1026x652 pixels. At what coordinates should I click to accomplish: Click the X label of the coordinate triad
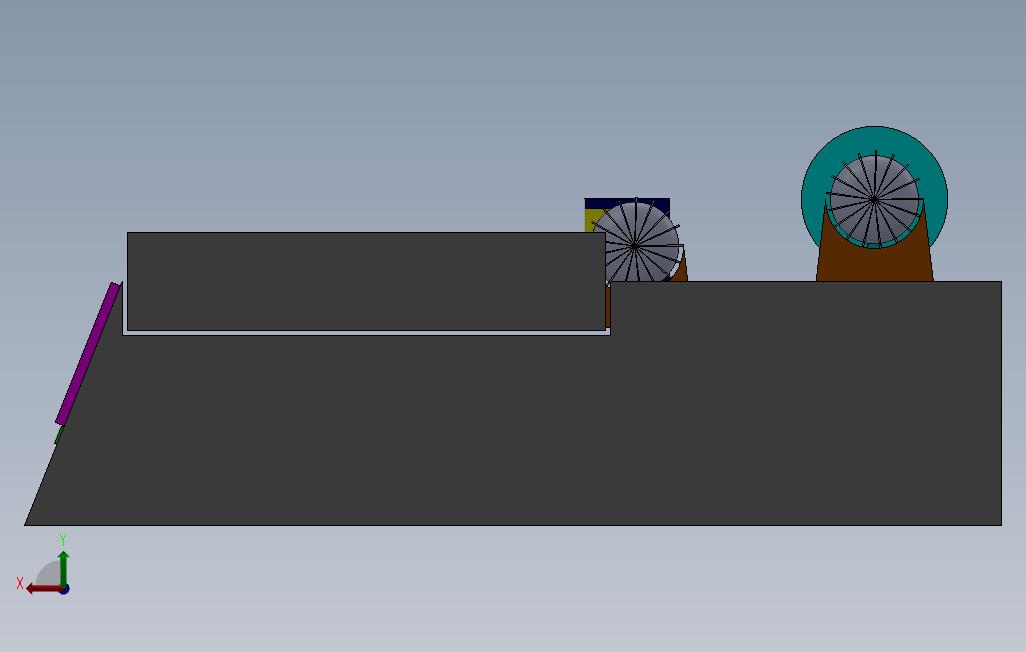coord(20,583)
